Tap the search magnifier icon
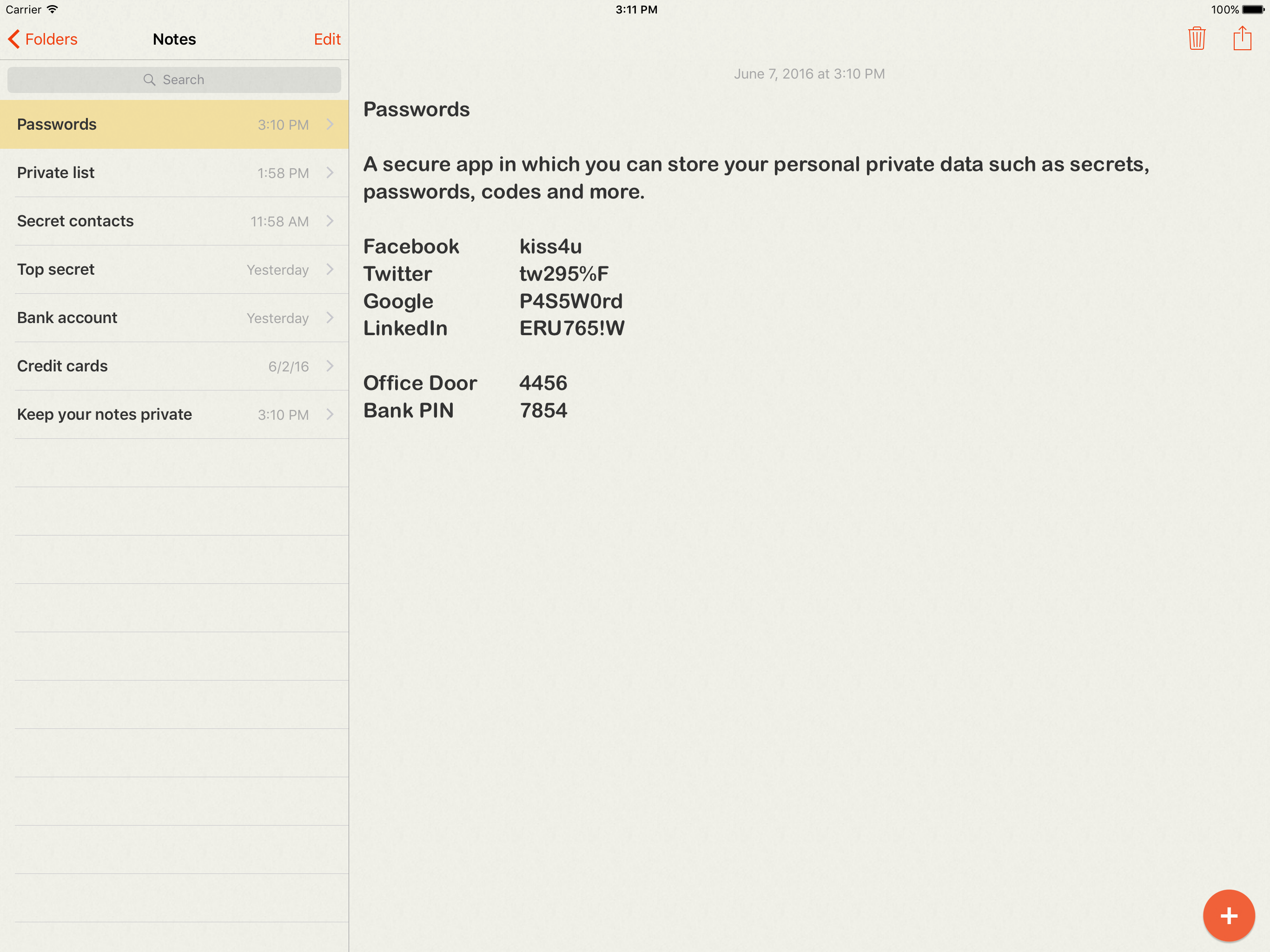 coord(149,80)
